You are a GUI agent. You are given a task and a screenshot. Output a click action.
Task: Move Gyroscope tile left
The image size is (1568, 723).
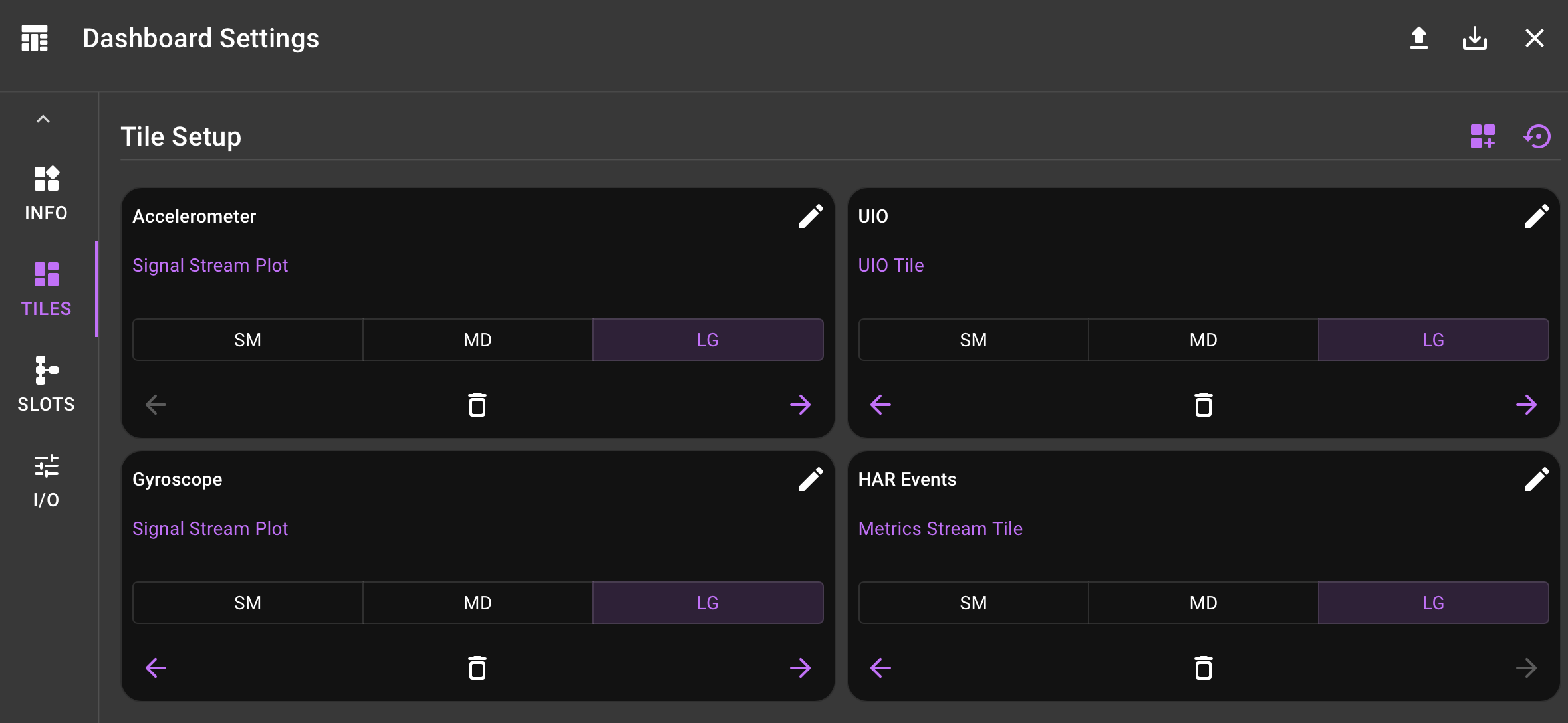(156, 667)
